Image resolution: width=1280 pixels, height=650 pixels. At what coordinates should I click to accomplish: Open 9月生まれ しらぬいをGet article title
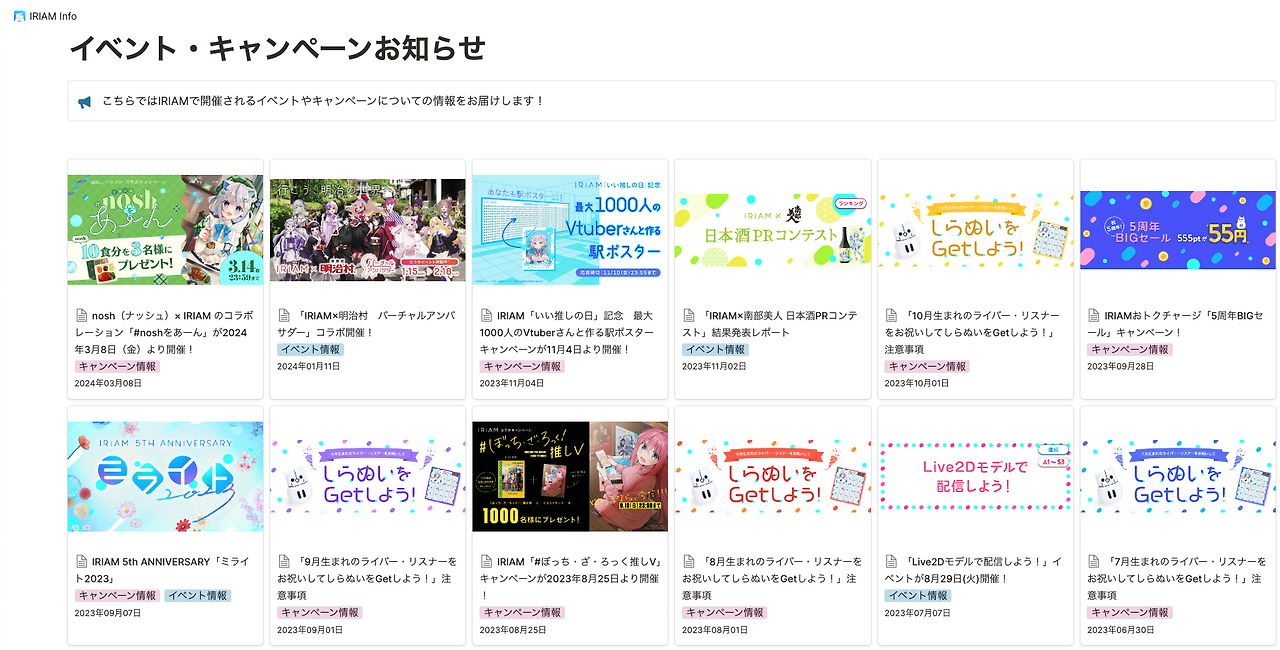tap(368, 578)
